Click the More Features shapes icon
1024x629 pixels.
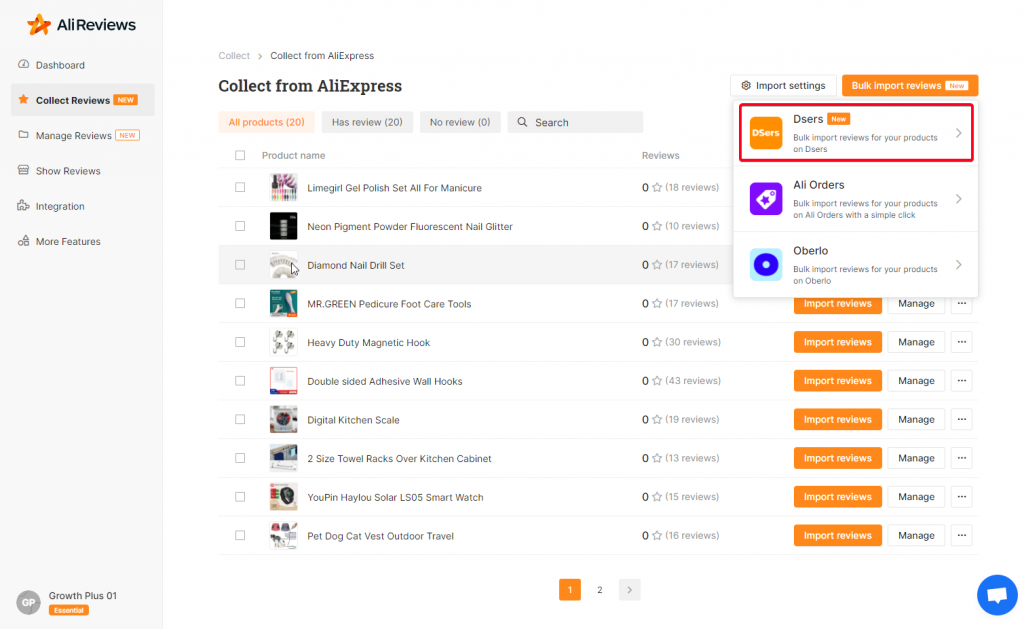coord(24,240)
